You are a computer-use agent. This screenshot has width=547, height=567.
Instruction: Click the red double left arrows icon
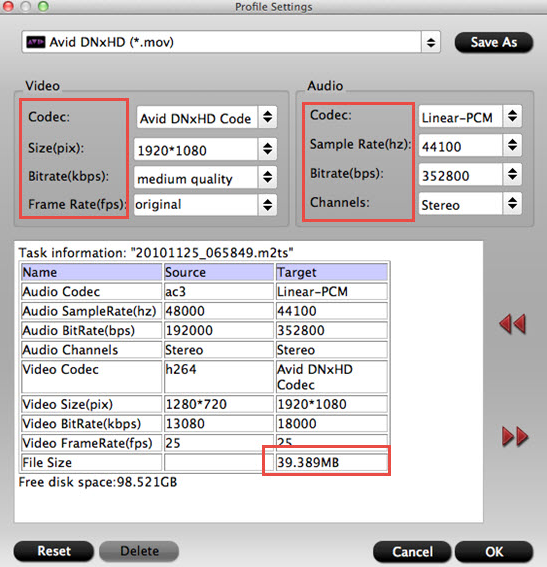(x=512, y=324)
